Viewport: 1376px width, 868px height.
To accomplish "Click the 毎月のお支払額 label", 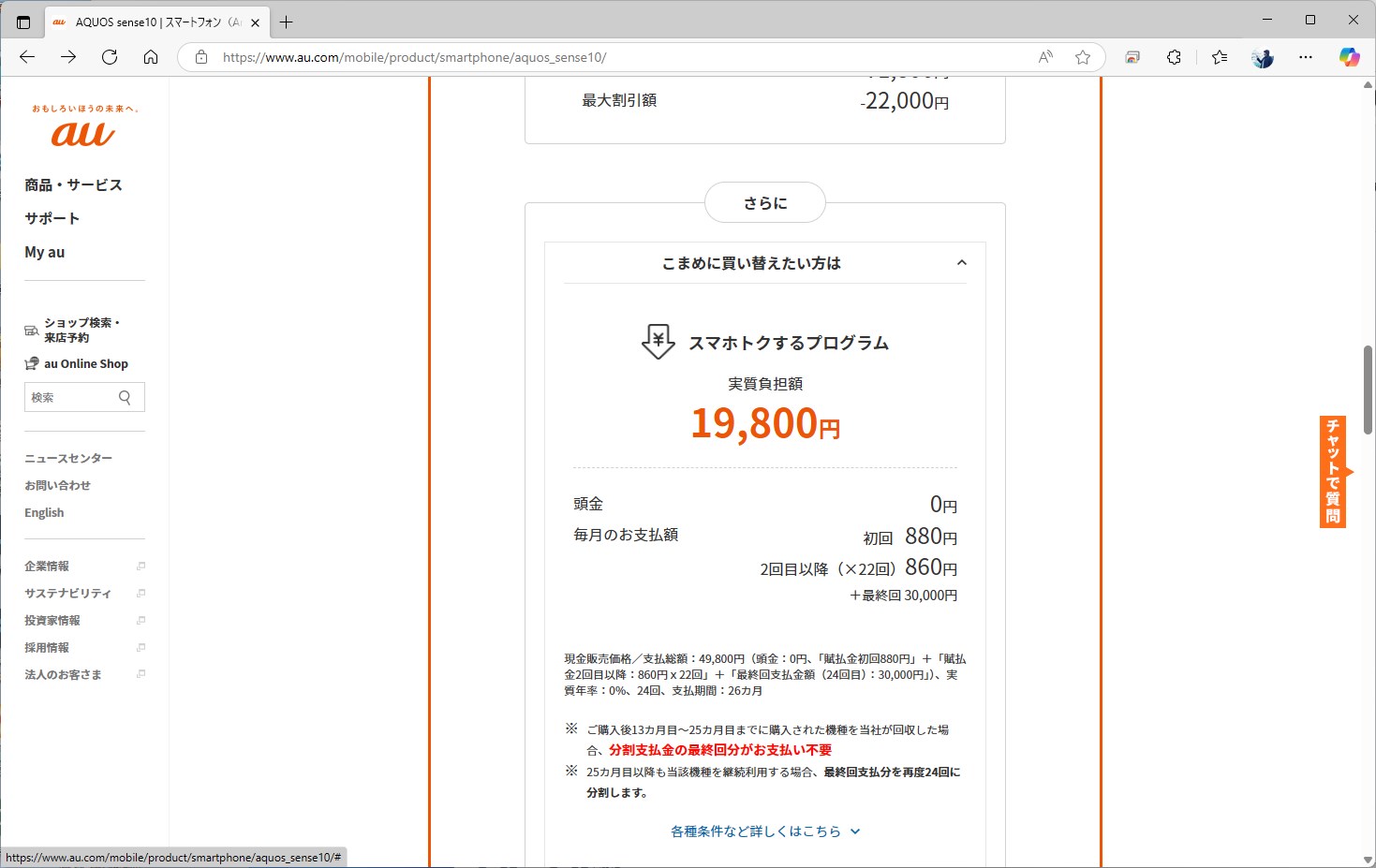I will point(626,535).
